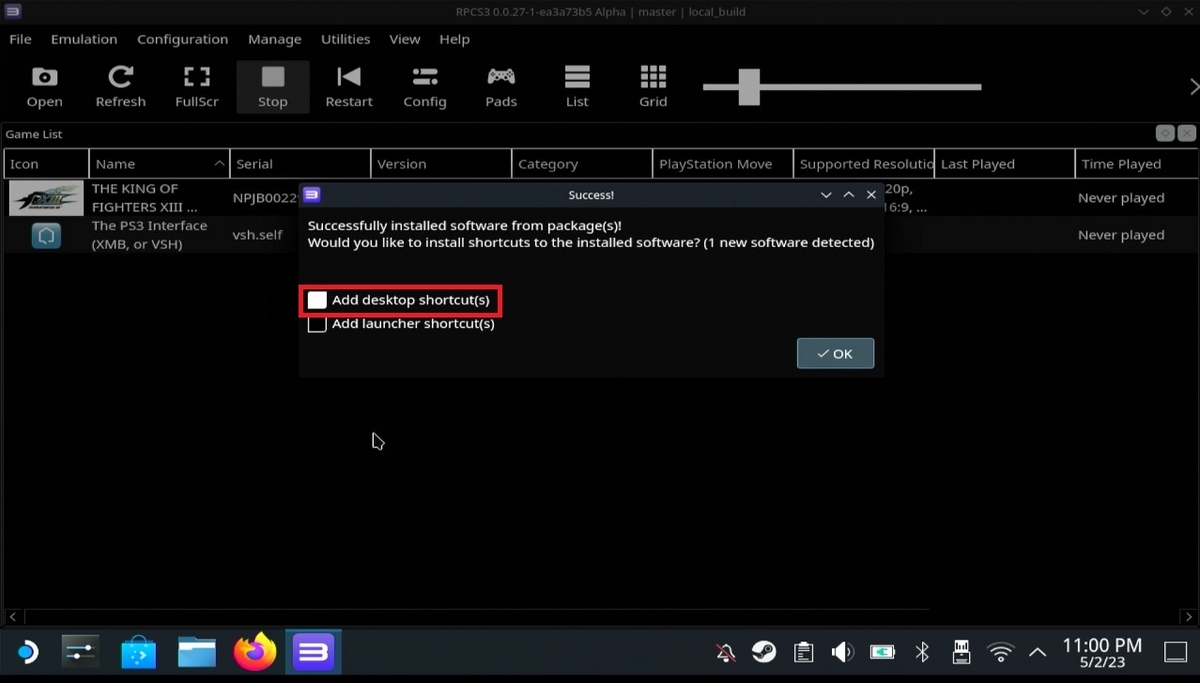This screenshot has height=683, width=1200.
Task: Open the volume tray icon
Action: pyautogui.click(x=842, y=653)
